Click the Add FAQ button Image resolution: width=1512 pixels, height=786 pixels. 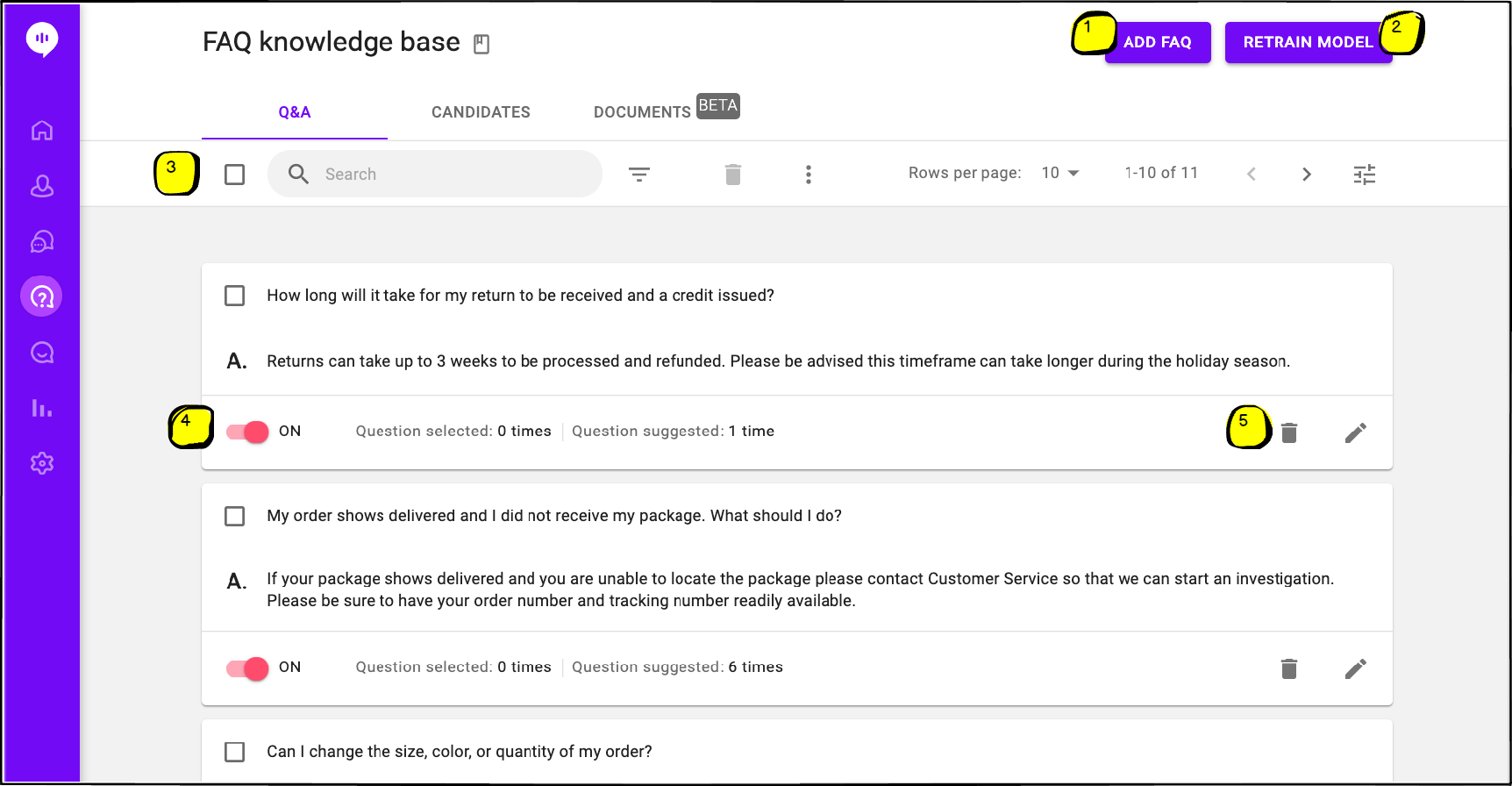pos(1158,42)
